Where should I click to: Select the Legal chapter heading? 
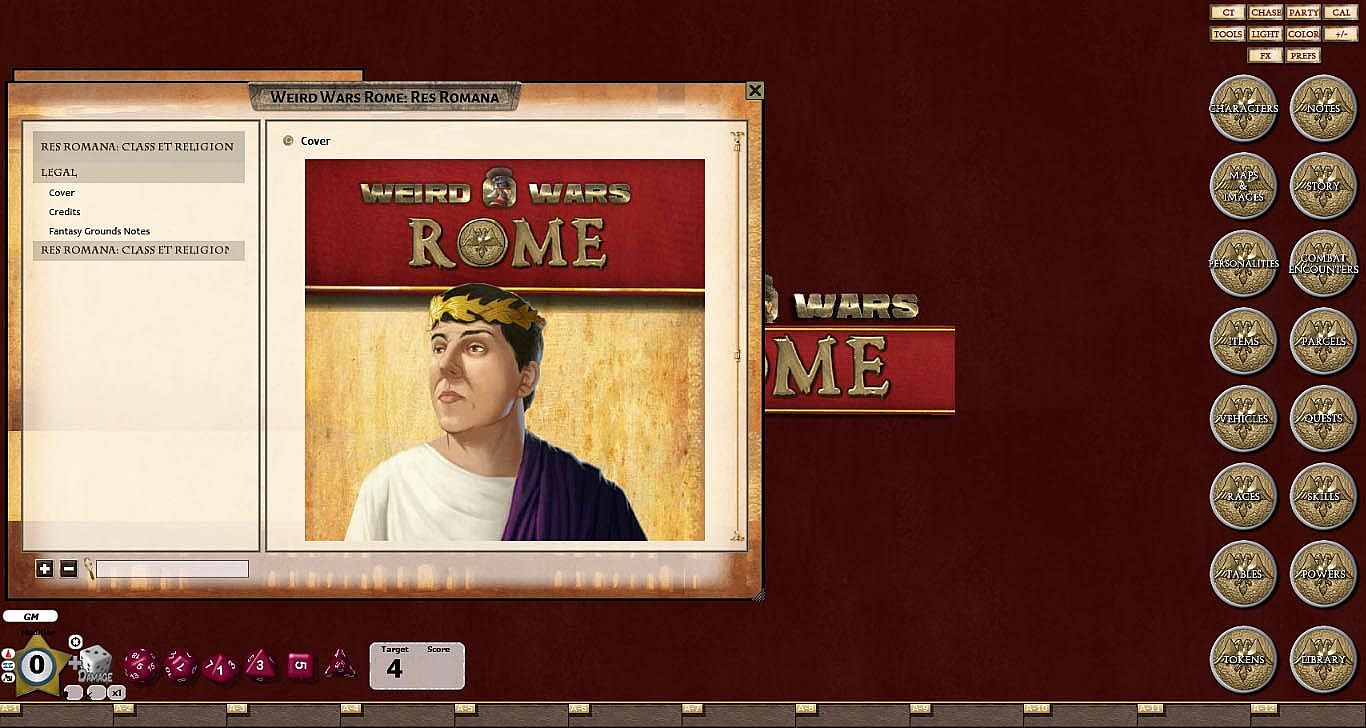(x=139, y=172)
